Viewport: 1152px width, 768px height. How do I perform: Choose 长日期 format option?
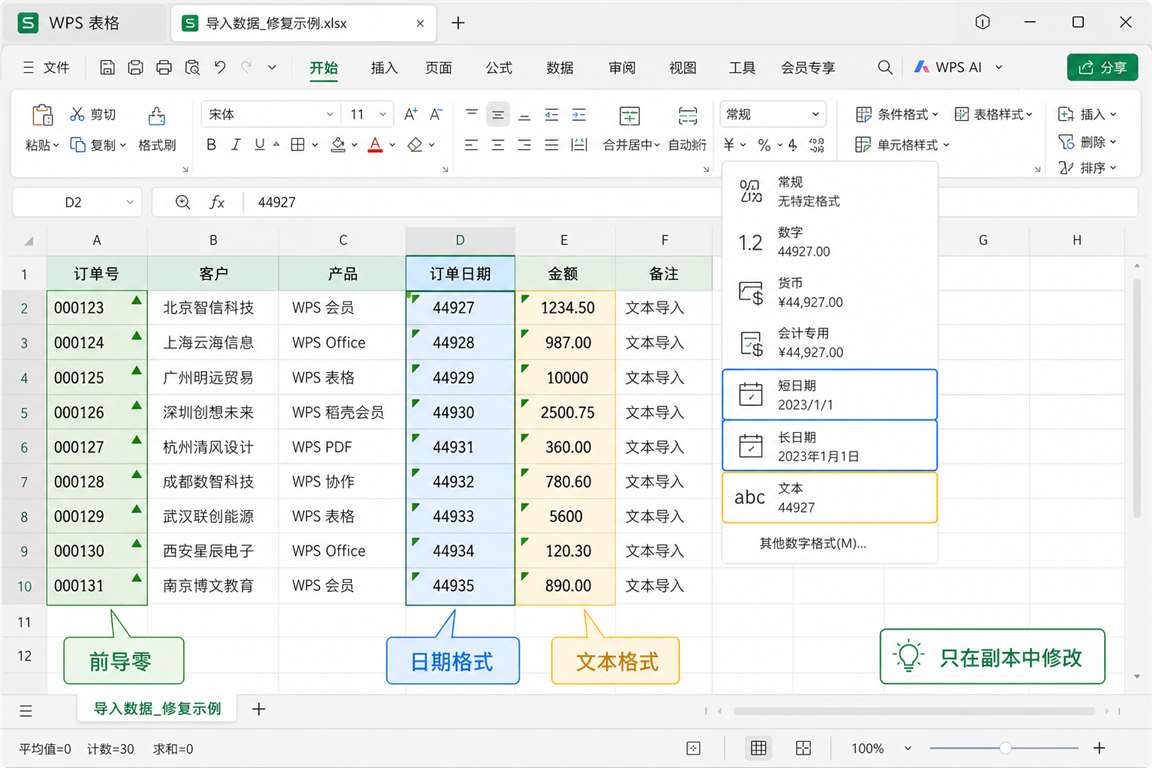pos(829,445)
